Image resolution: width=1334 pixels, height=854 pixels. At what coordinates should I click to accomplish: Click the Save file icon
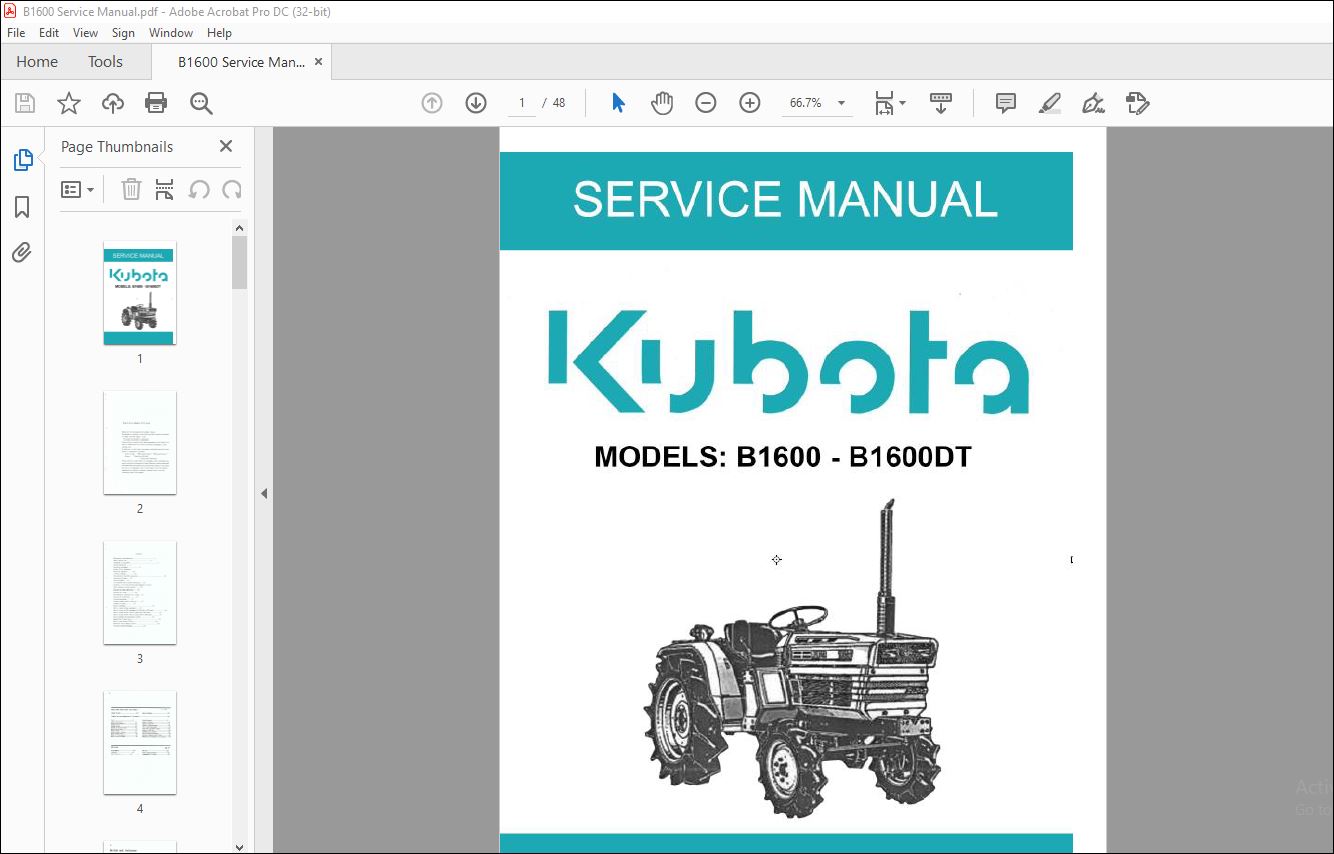25,103
